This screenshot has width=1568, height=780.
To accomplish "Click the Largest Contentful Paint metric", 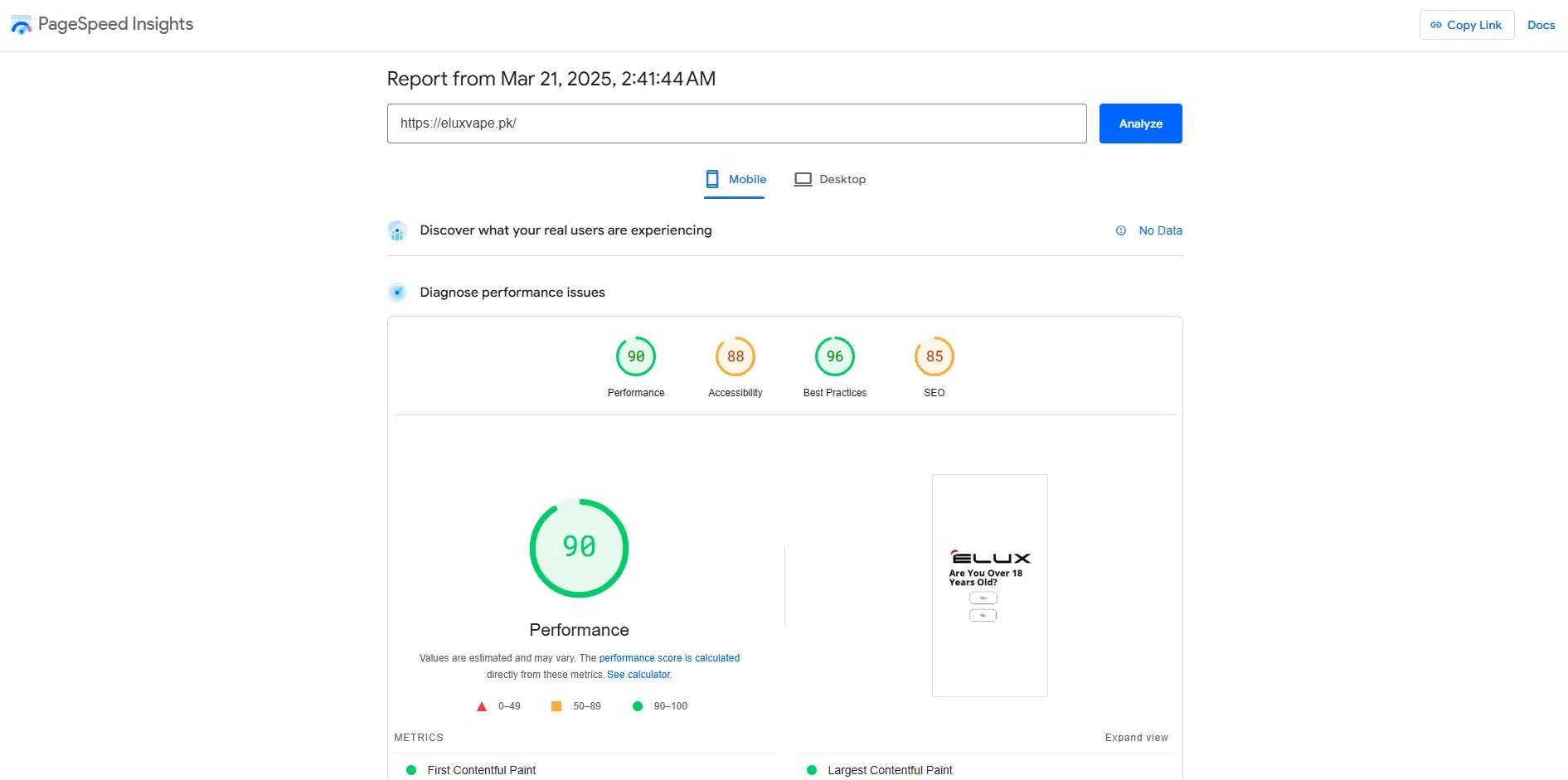I will (890, 770).
